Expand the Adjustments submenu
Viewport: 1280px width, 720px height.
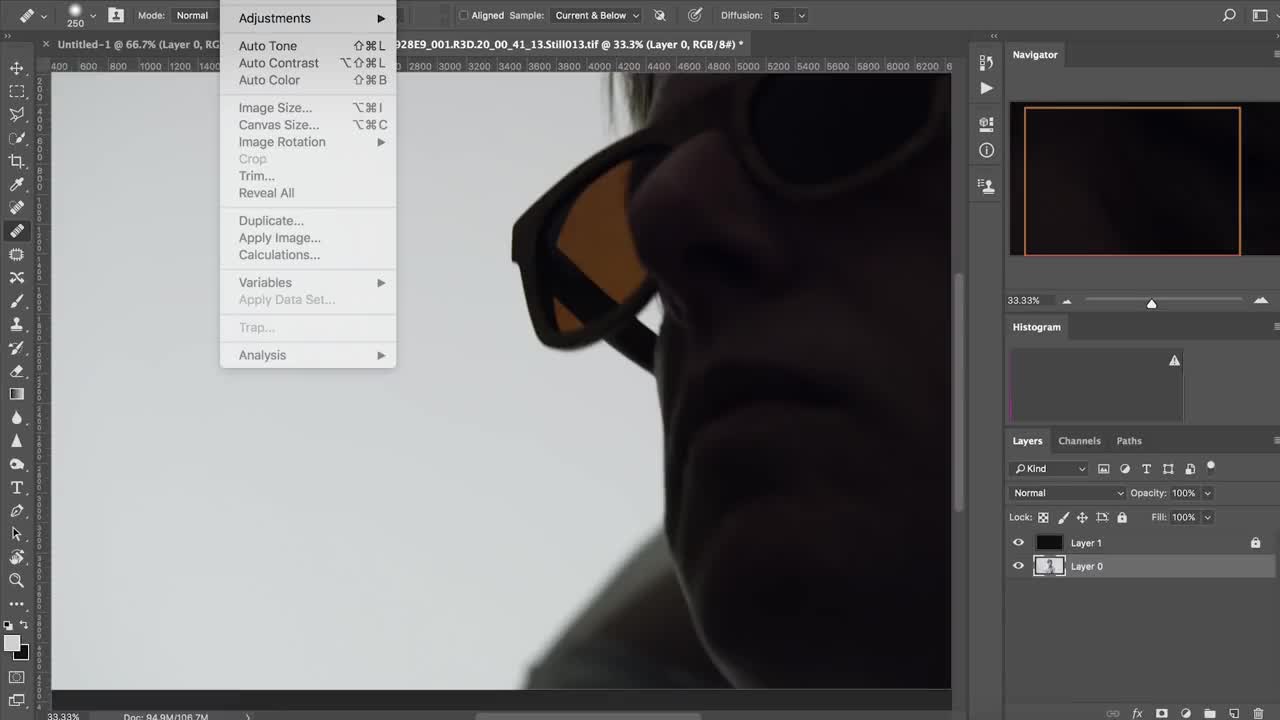click(x=308, y=18)
